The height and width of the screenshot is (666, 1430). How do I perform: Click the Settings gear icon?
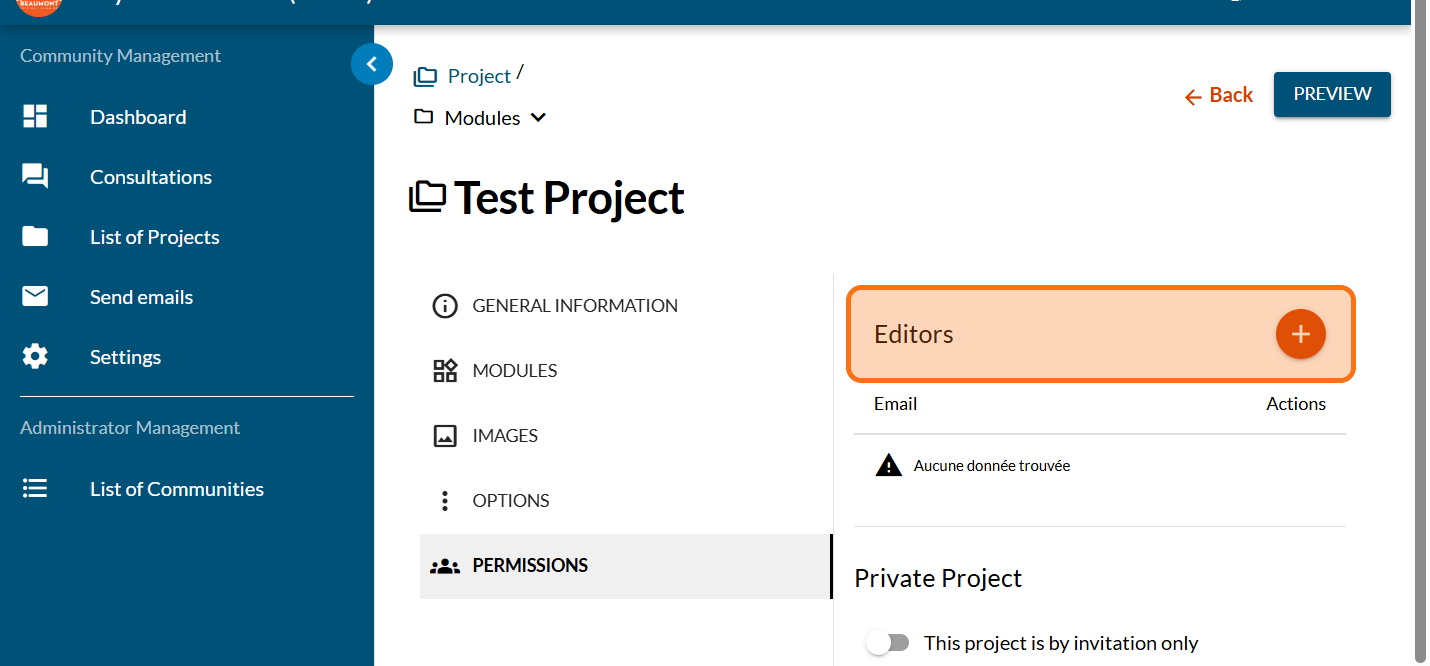point(35,357)
